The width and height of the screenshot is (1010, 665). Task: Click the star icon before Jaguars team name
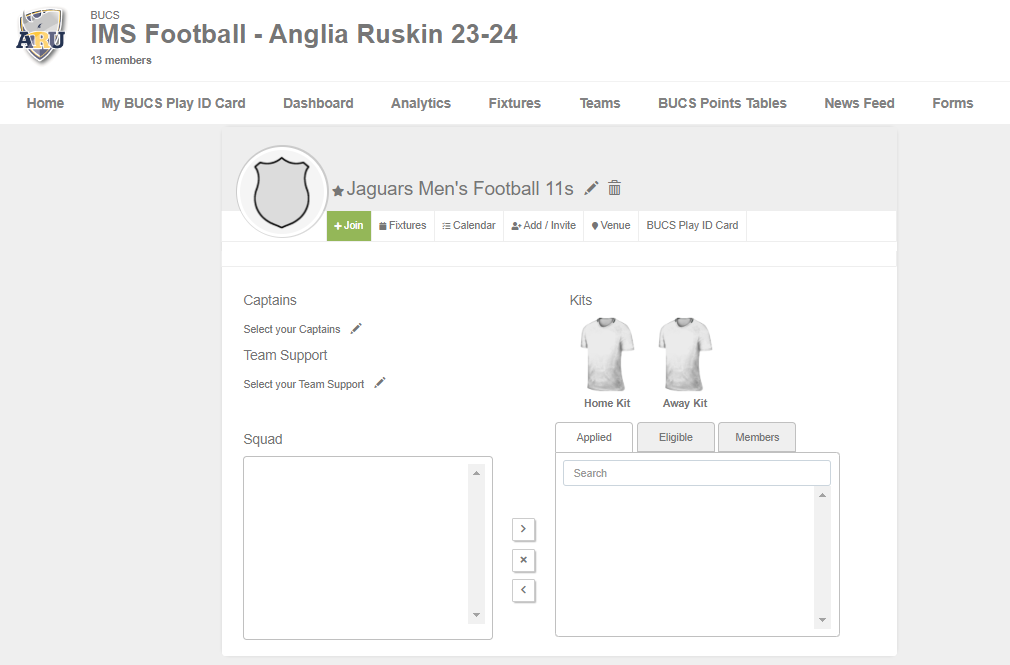[338, 191]
